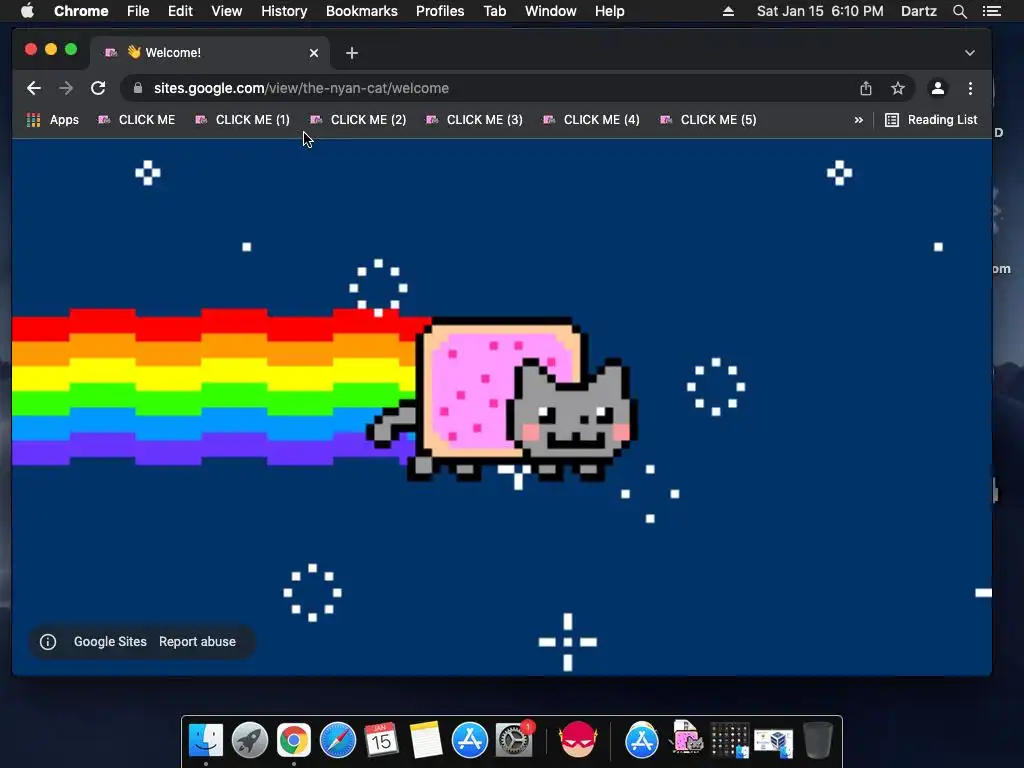This screenshot has width=1024, height=768.
Task: Open the Apps grid in bookmarks bar
Action: coord(52,120)
